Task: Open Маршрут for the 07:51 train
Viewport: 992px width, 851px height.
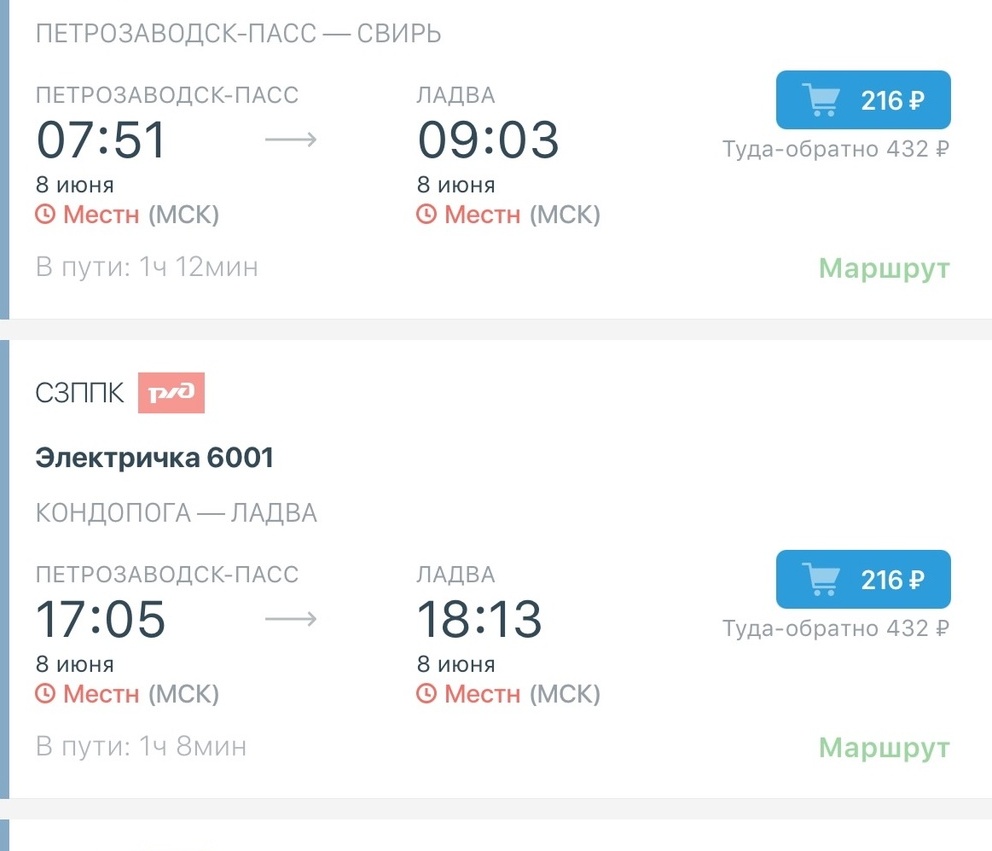Action: pyautogui.click(x=884, y=268)
